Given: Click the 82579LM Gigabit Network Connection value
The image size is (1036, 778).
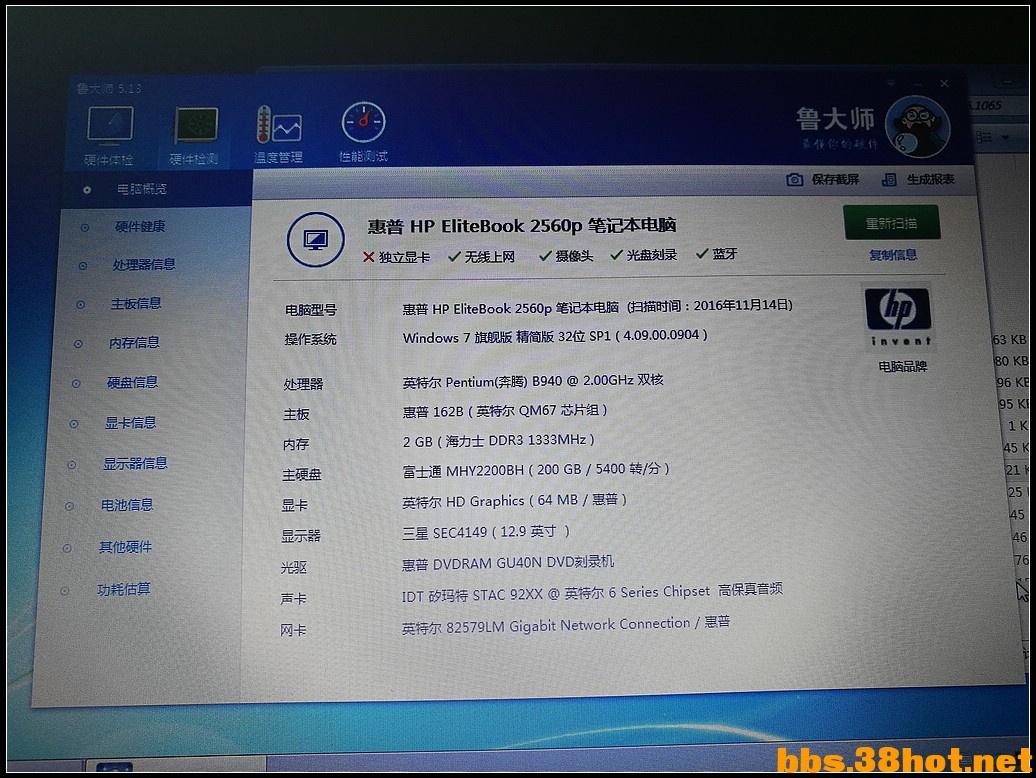Looking at the screenshot, I should tap(566, 625).
